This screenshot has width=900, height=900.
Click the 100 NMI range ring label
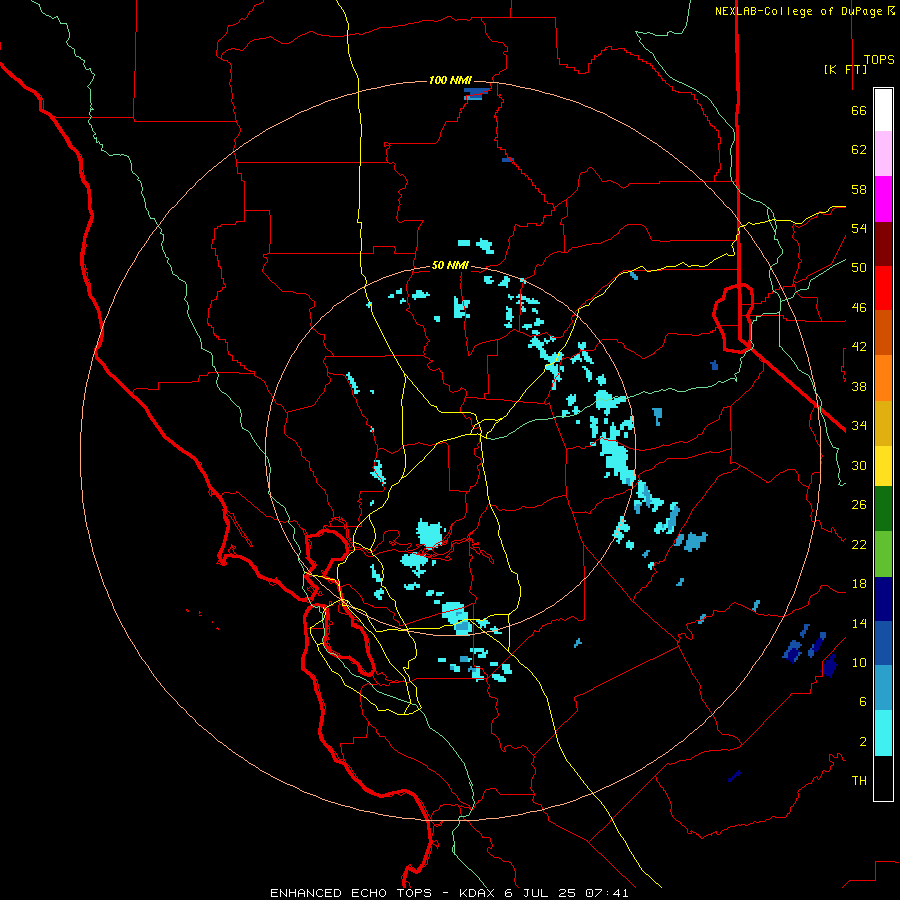(x=450, y=80)
